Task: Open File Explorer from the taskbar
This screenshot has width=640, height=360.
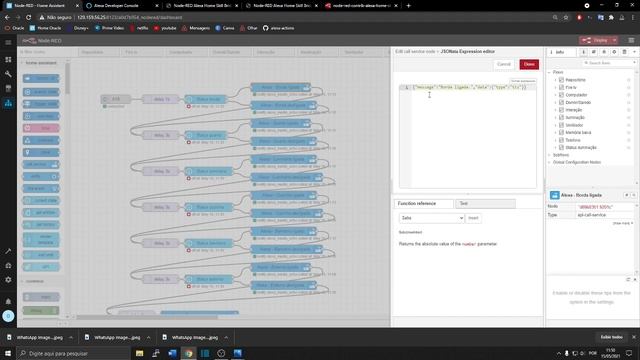Action: tap(140, 353)
